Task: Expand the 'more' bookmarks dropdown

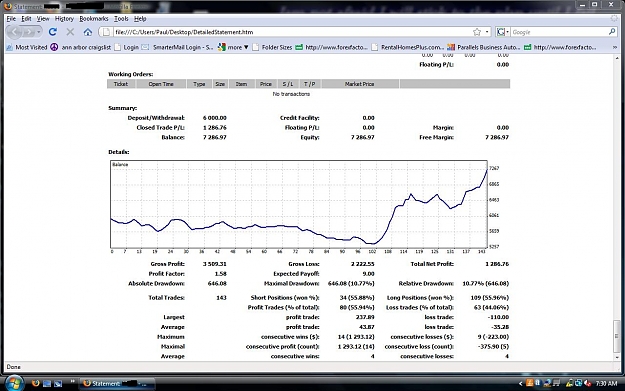Action: pos(234,47)
